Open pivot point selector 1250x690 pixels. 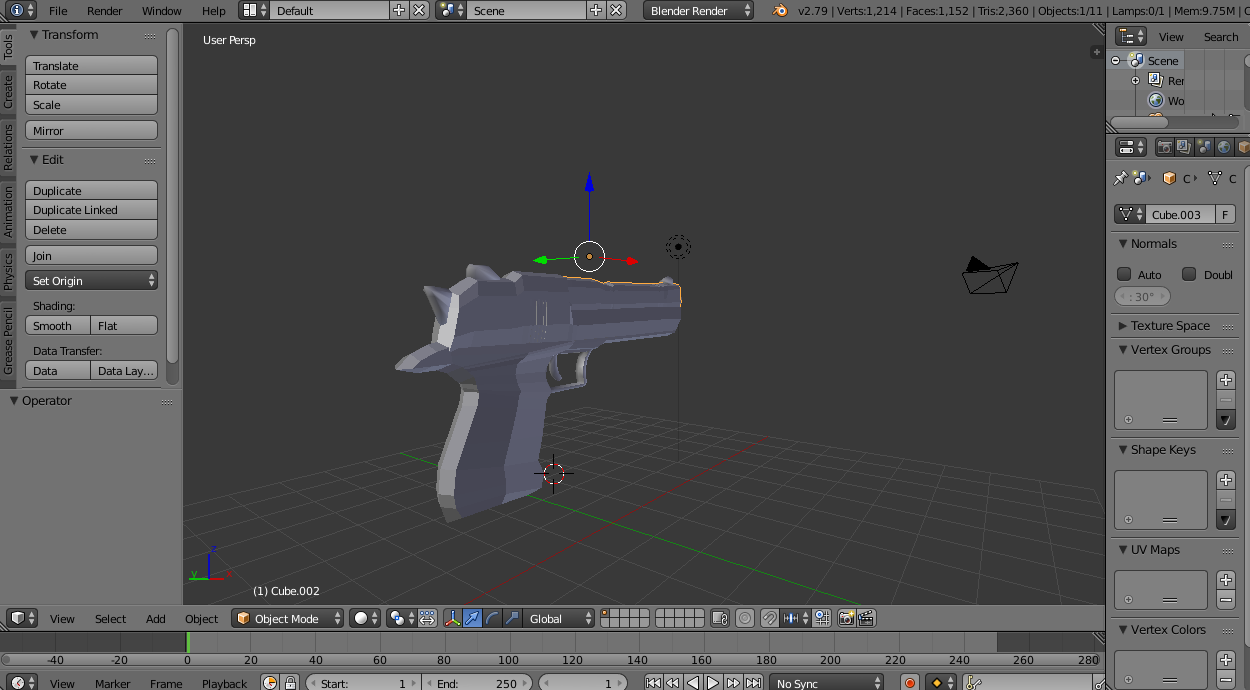pos(401,618)
